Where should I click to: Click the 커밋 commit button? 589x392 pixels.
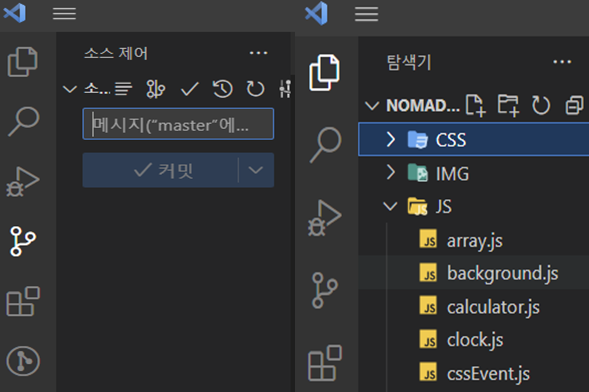click(160, 170)
